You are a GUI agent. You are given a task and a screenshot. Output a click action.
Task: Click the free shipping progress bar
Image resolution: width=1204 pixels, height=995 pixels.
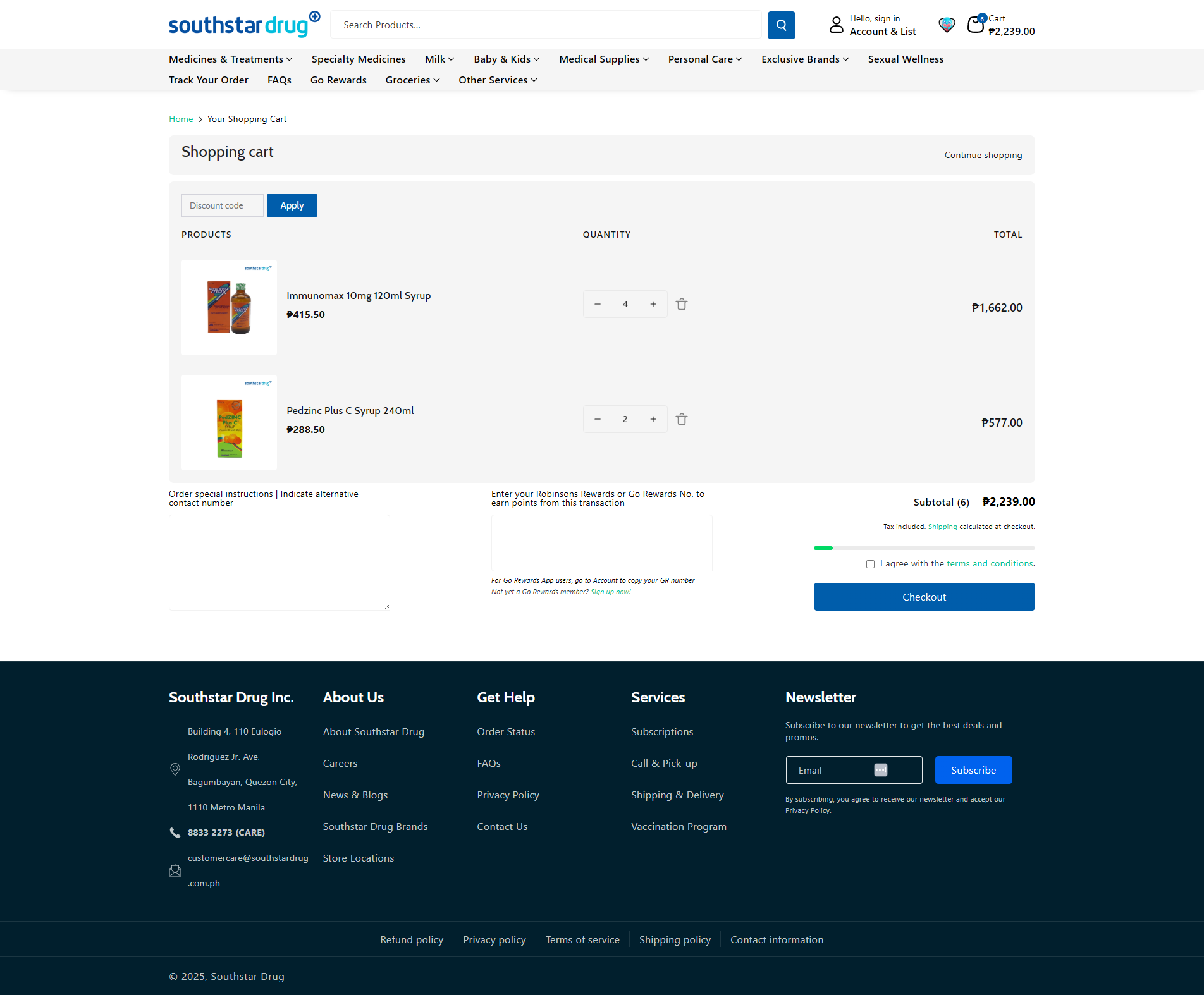click(x=924, y=548)
